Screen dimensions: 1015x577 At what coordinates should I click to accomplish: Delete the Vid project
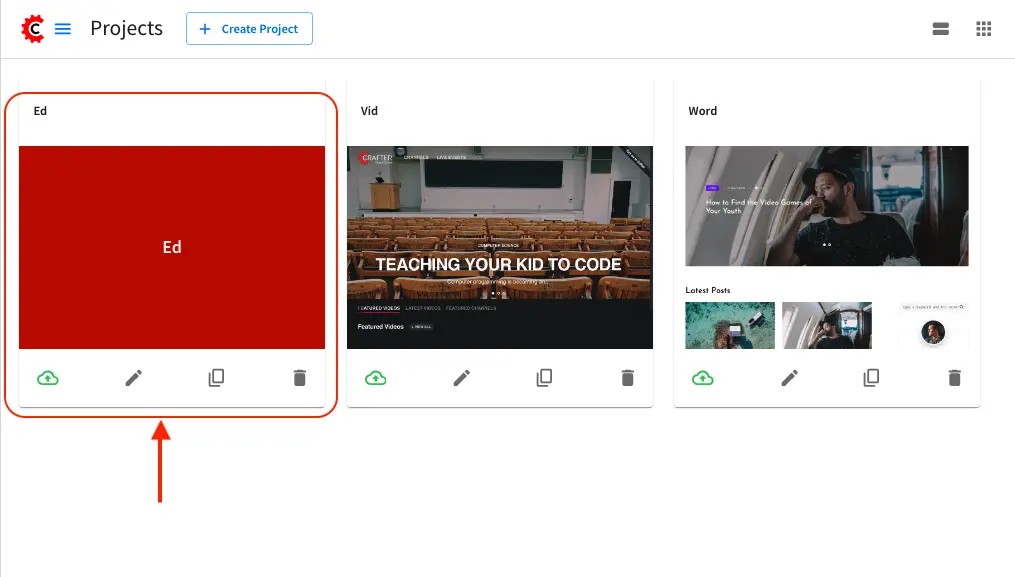coord(627,378)
